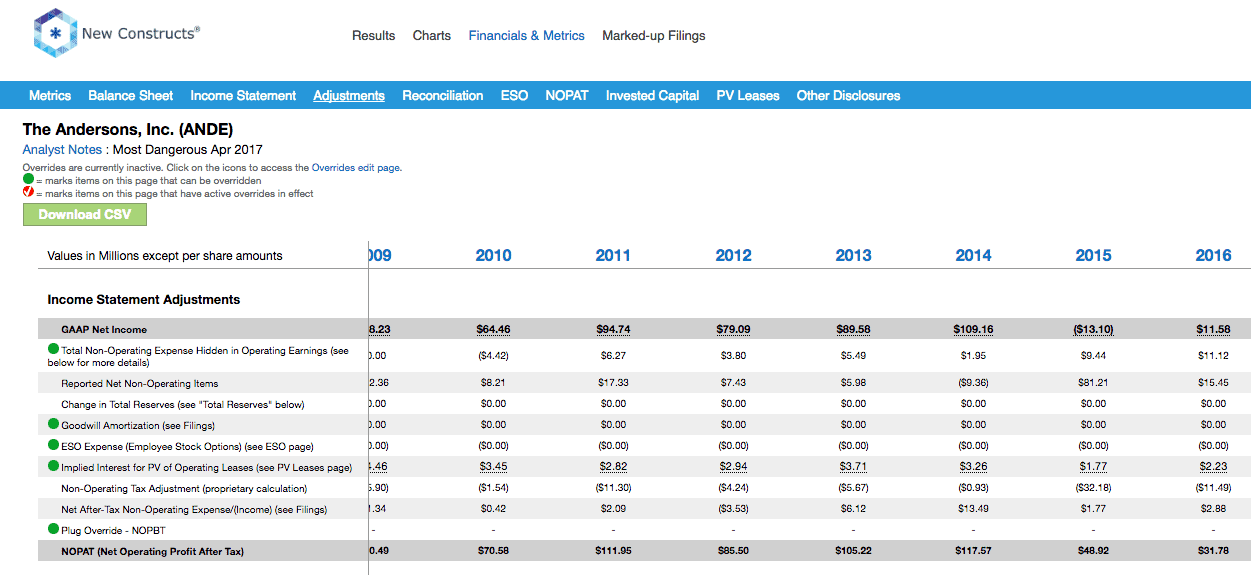This screenshot has height=575, width=1251.
Task: Click Change in Total Reserves row label
Action: 183,404
